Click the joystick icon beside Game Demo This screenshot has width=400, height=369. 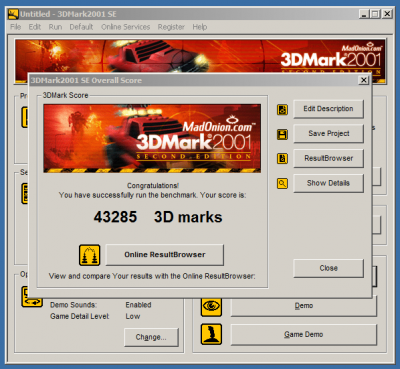[211, 334]
